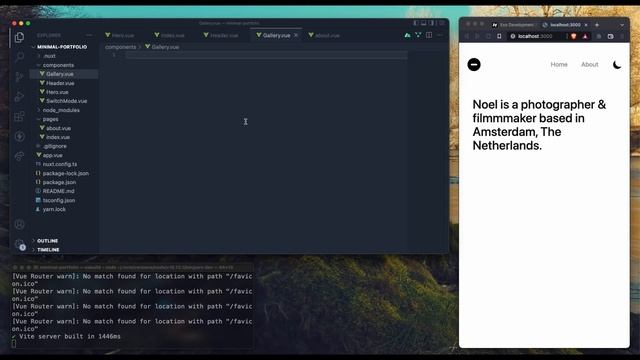Click the Brave rewards triangle icon
The image size is (640, 360).
(585, 36)
